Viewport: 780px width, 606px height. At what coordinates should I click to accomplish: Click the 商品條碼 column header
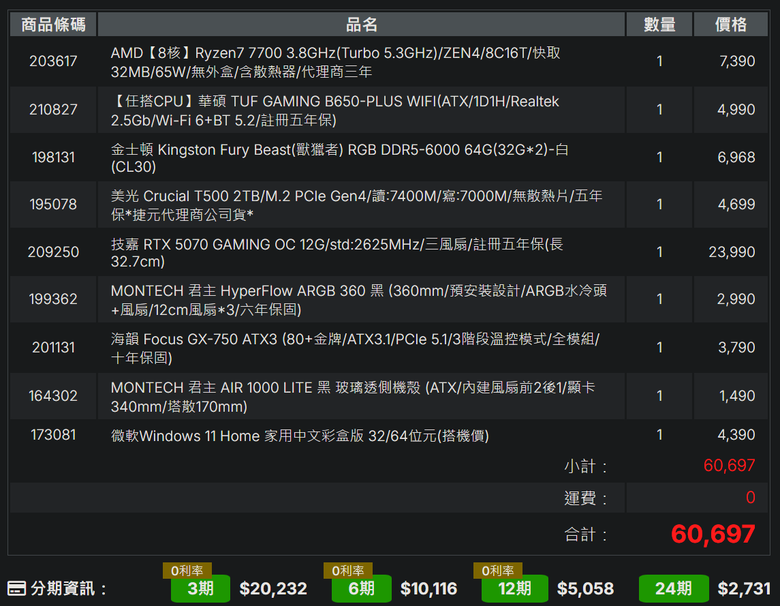[53, 24]
